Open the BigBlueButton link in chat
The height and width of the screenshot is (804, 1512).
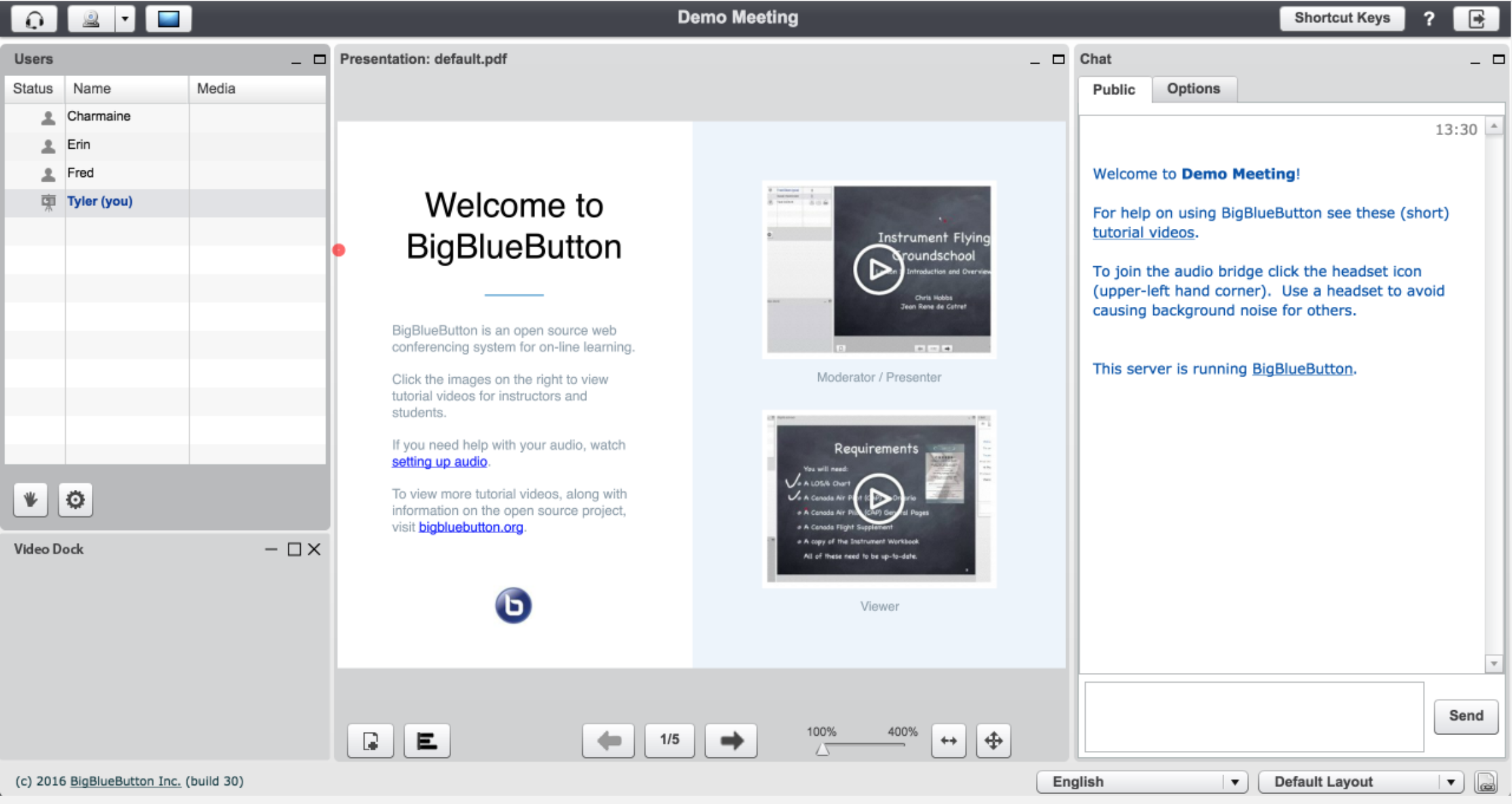[1302, 369]
